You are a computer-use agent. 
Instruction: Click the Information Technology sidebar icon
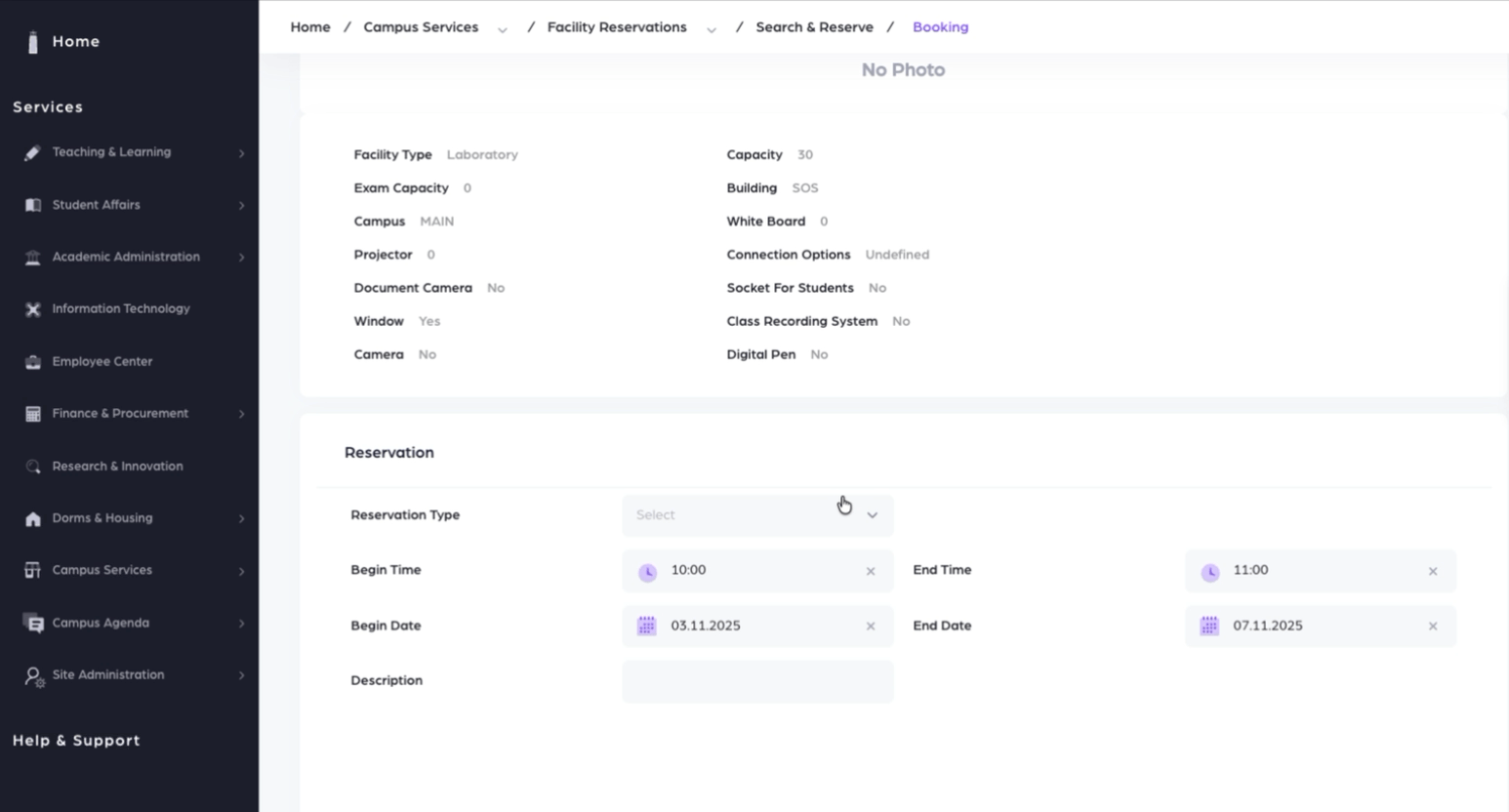(33, 309)
